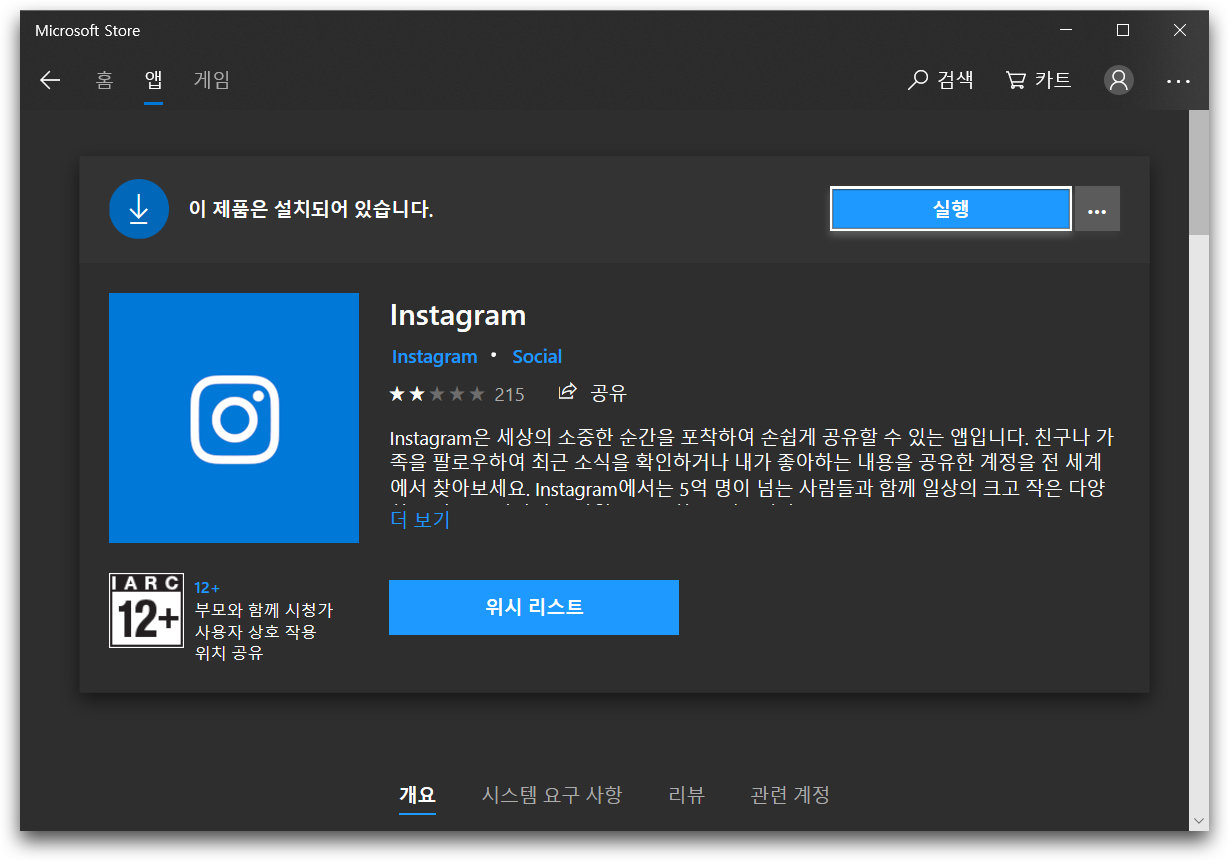Switch to the 리뷰 tab

pyautogui.click(x=686, y=795)
